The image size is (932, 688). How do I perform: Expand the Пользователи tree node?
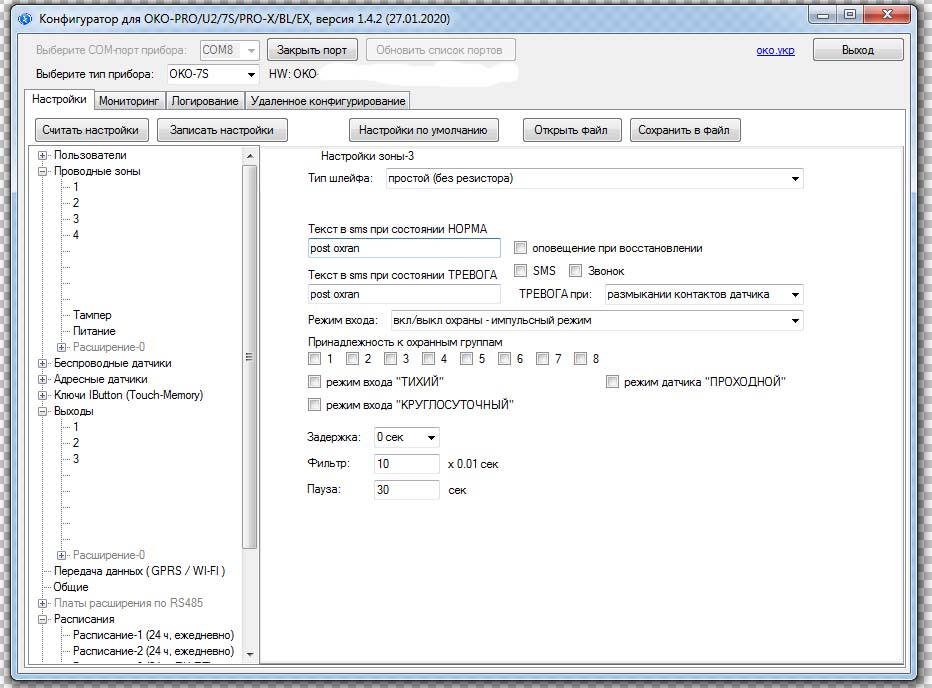click(42, 155)
